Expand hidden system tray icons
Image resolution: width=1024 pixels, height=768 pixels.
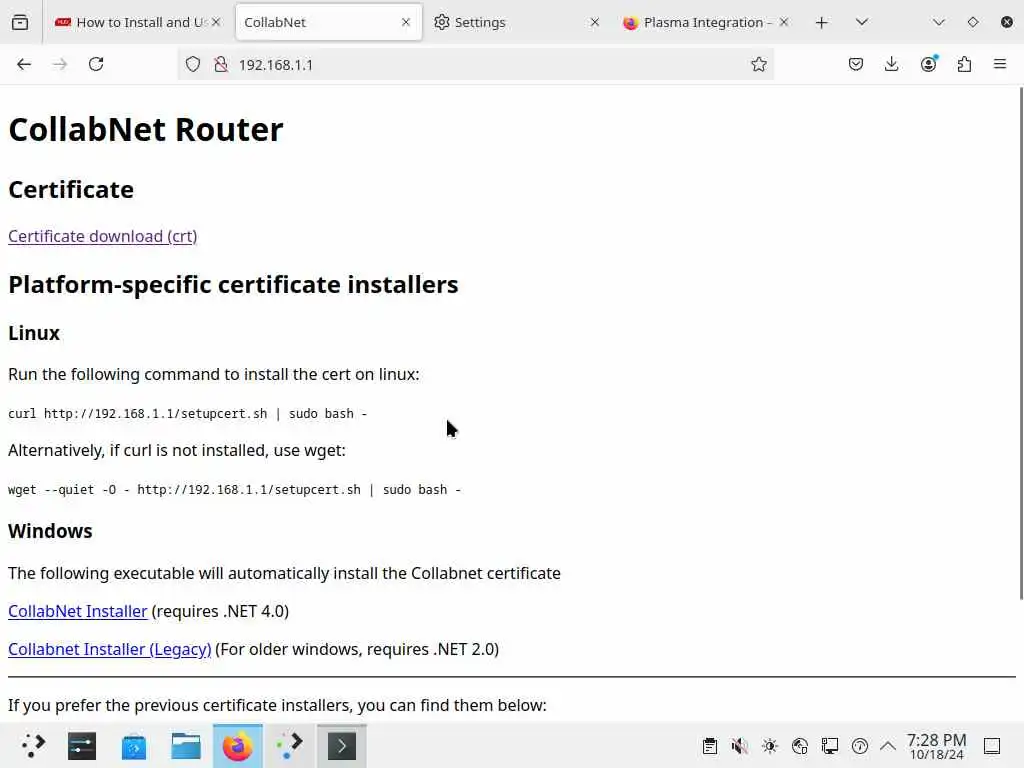[888, 746]
